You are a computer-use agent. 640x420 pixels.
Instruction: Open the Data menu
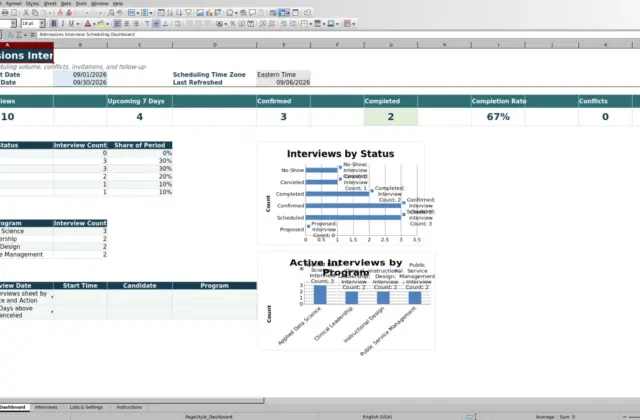66,3
